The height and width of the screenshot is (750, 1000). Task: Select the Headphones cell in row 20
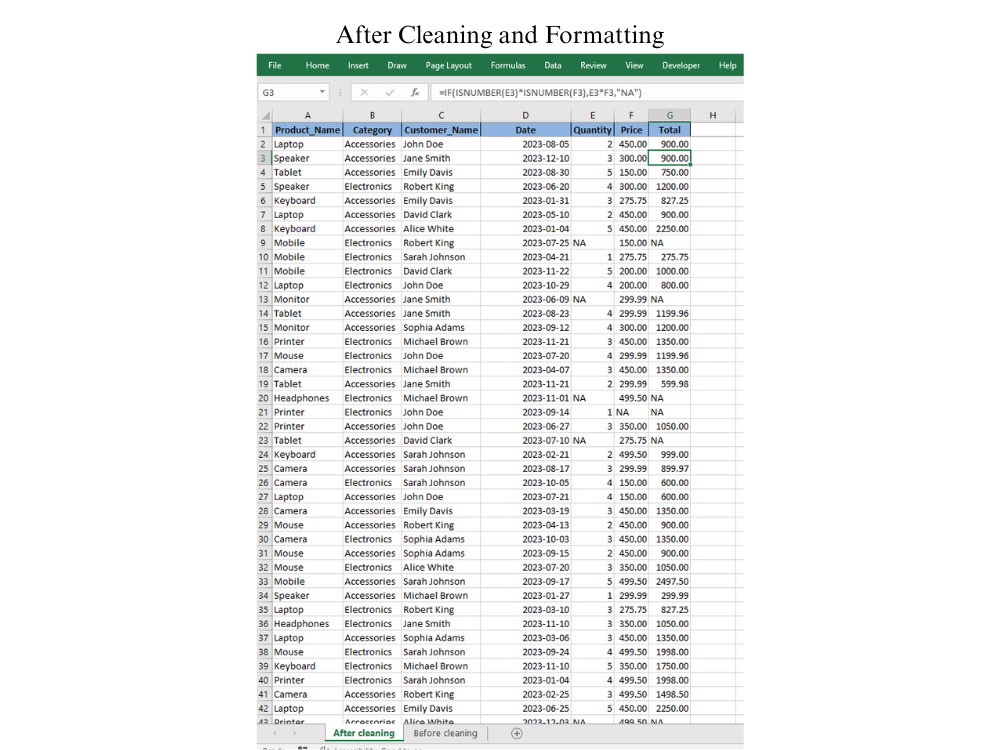307,398
